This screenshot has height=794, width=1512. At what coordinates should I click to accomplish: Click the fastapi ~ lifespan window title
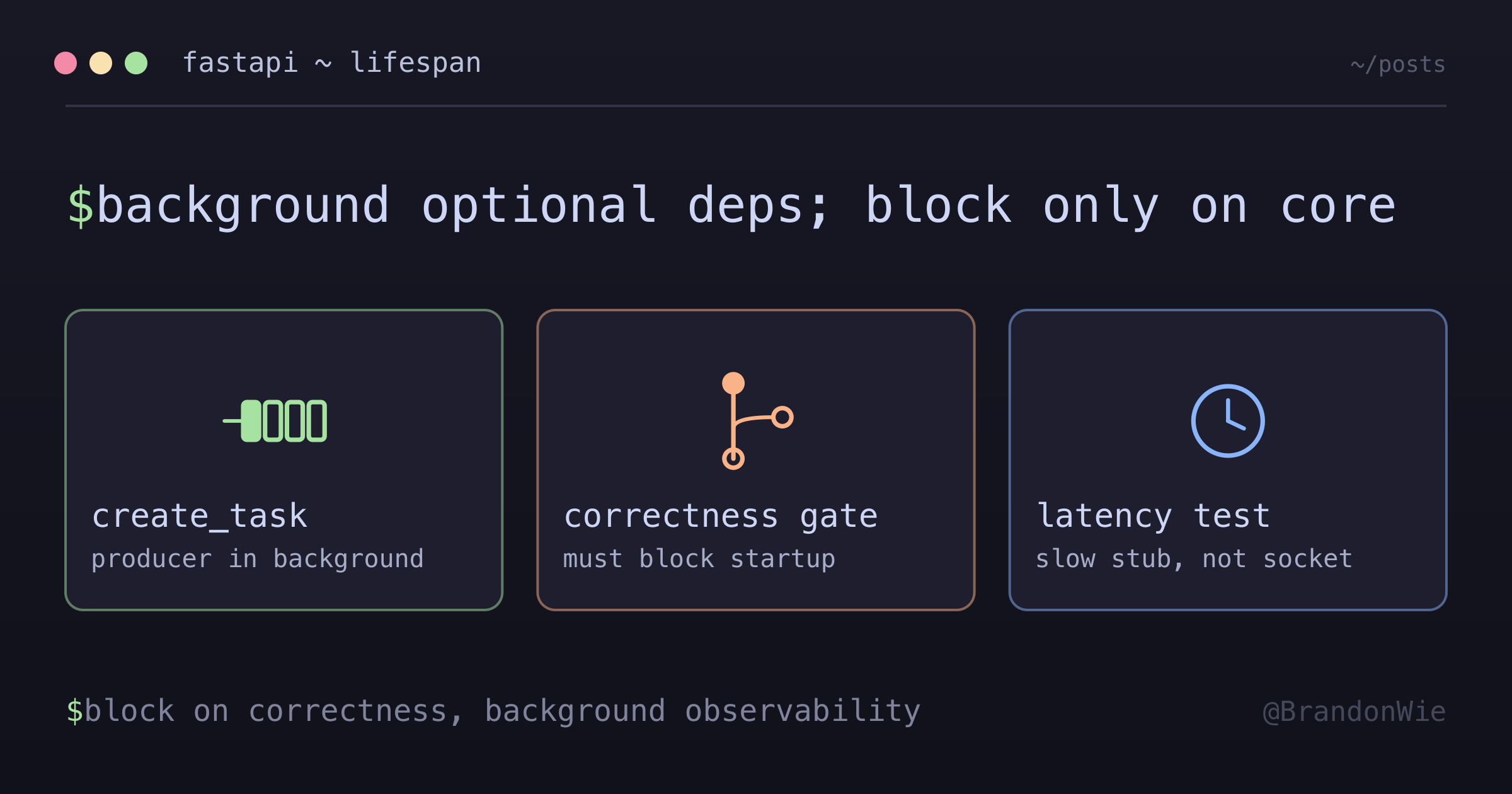[332, 63]
